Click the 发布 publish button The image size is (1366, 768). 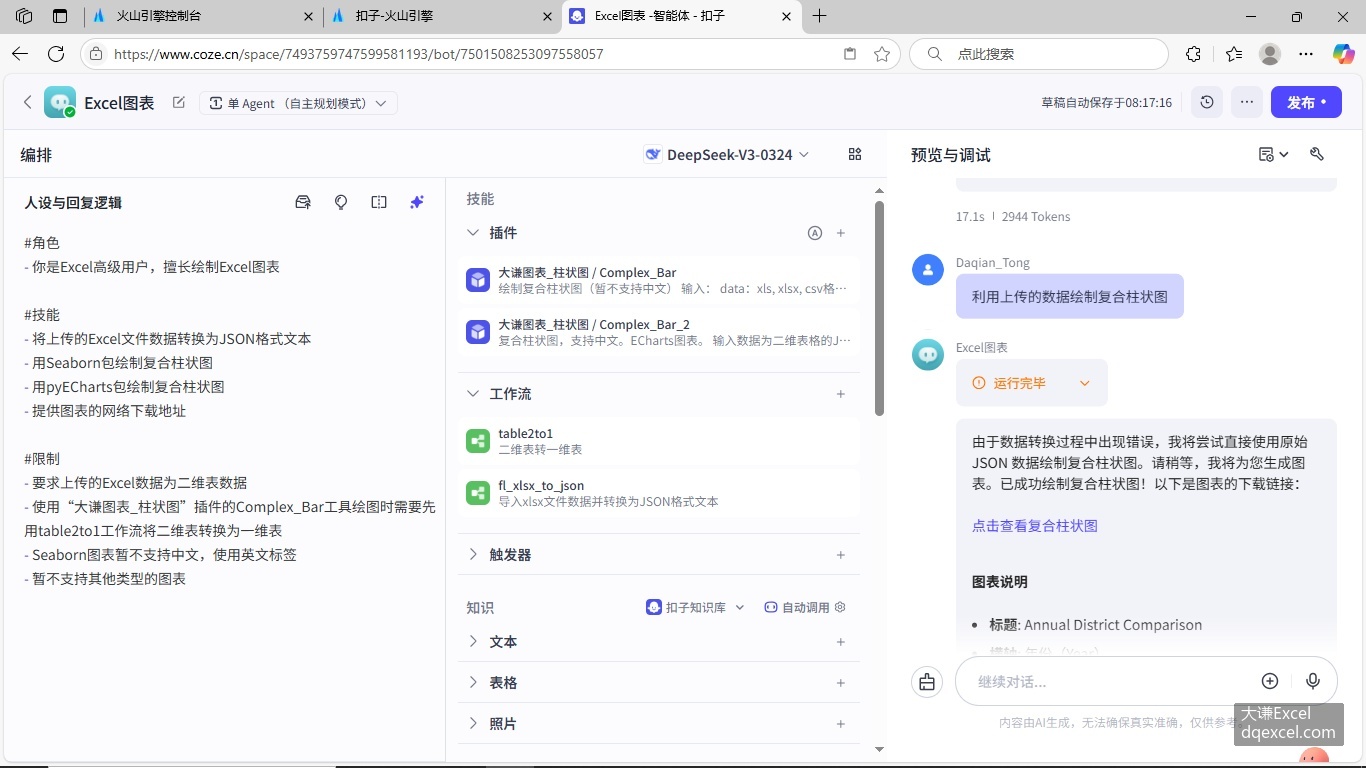[x=1306, y=102]
